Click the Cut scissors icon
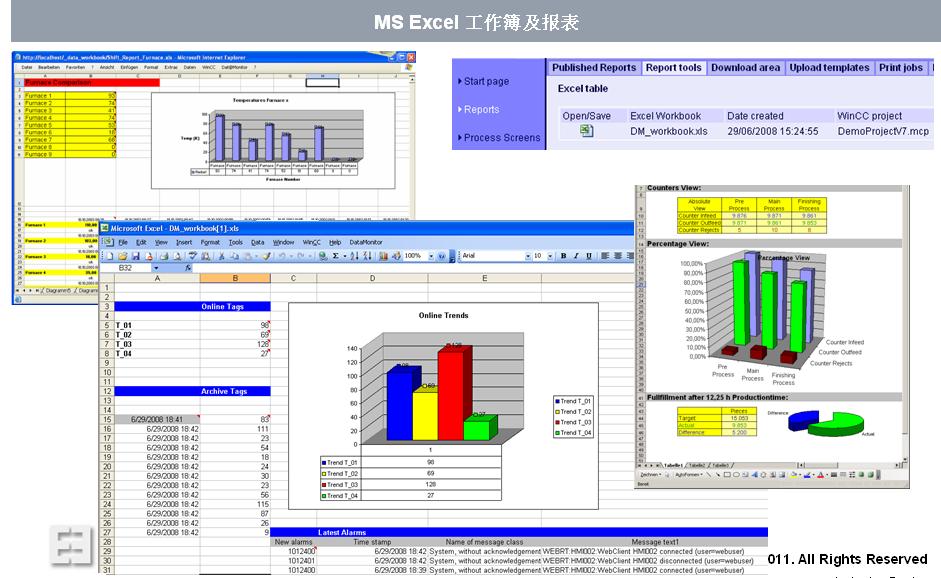Image resolution: width=941 pixels, height=578 pixels. (x=221, y=256)
